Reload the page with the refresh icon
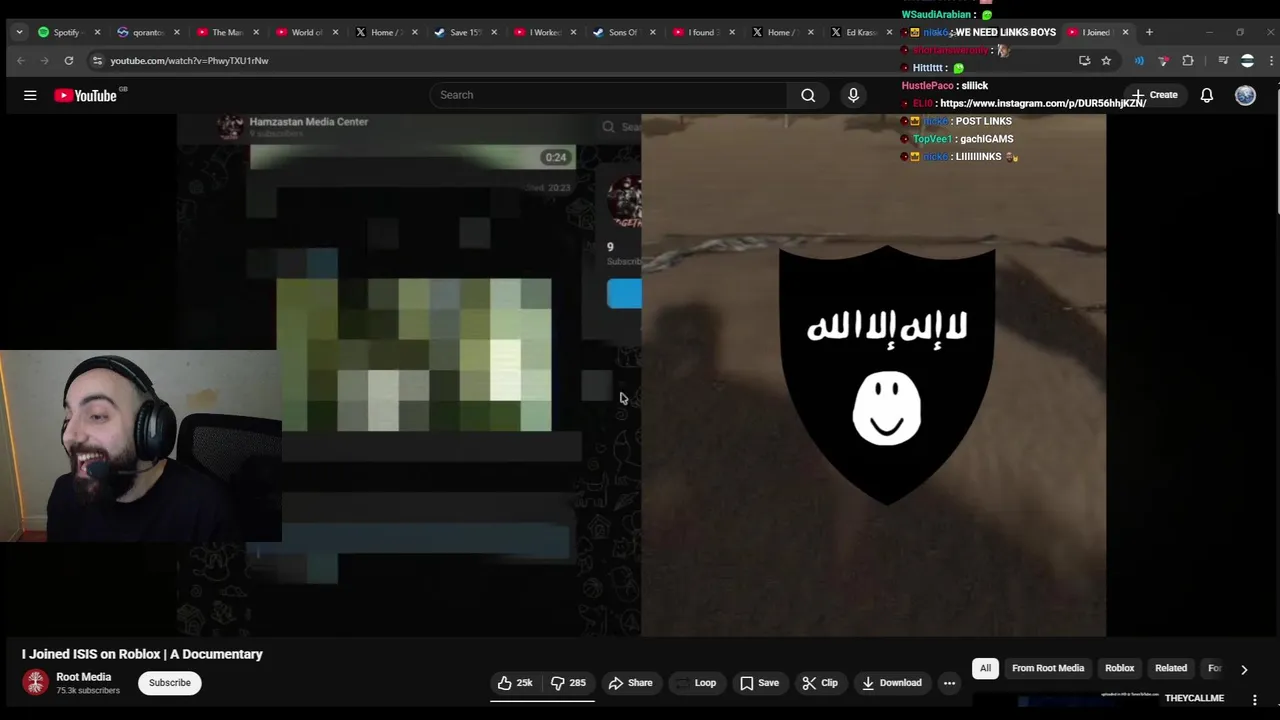The image size is (1280, 720). click(69, 61)
